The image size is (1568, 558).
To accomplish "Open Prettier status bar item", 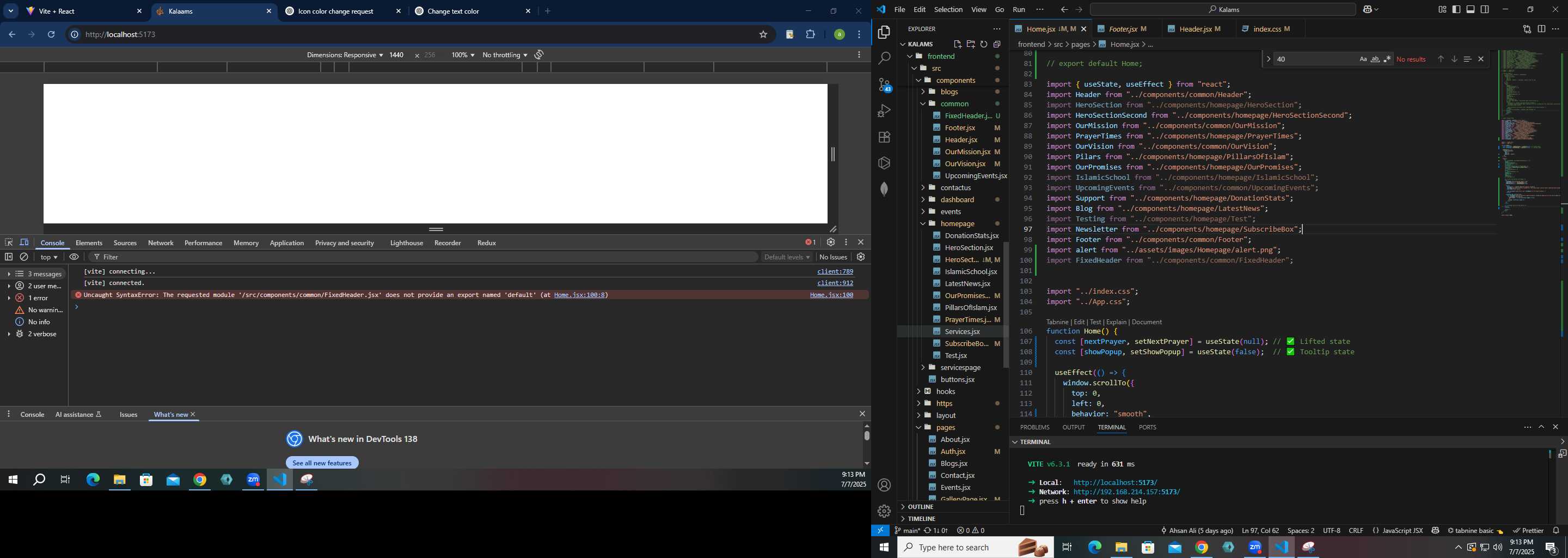I will coord(1529,531).
